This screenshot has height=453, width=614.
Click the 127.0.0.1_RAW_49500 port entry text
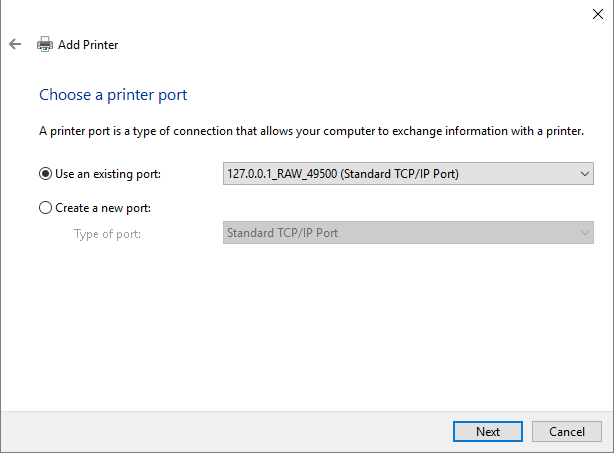(343, 174)
